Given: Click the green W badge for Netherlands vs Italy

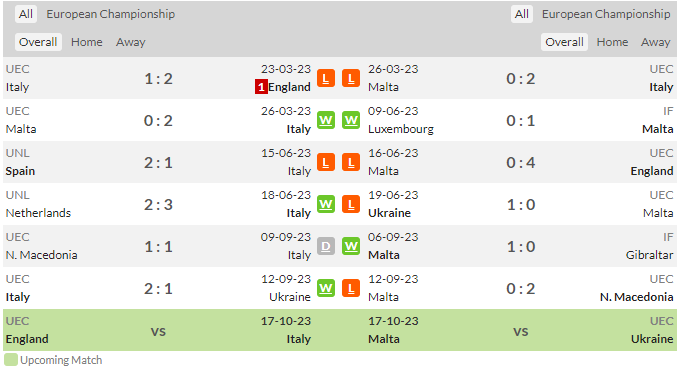Looking at the screenshot, I should coord(326,204).
